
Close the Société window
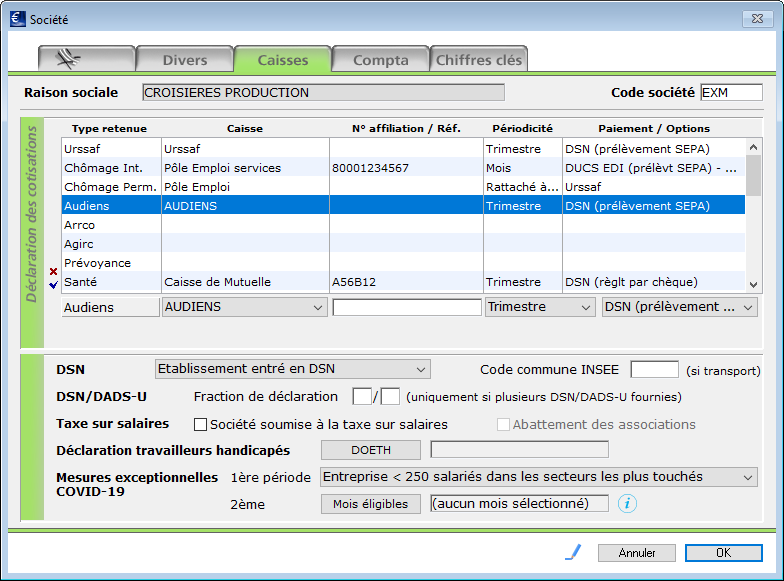[x=757, y=19]
